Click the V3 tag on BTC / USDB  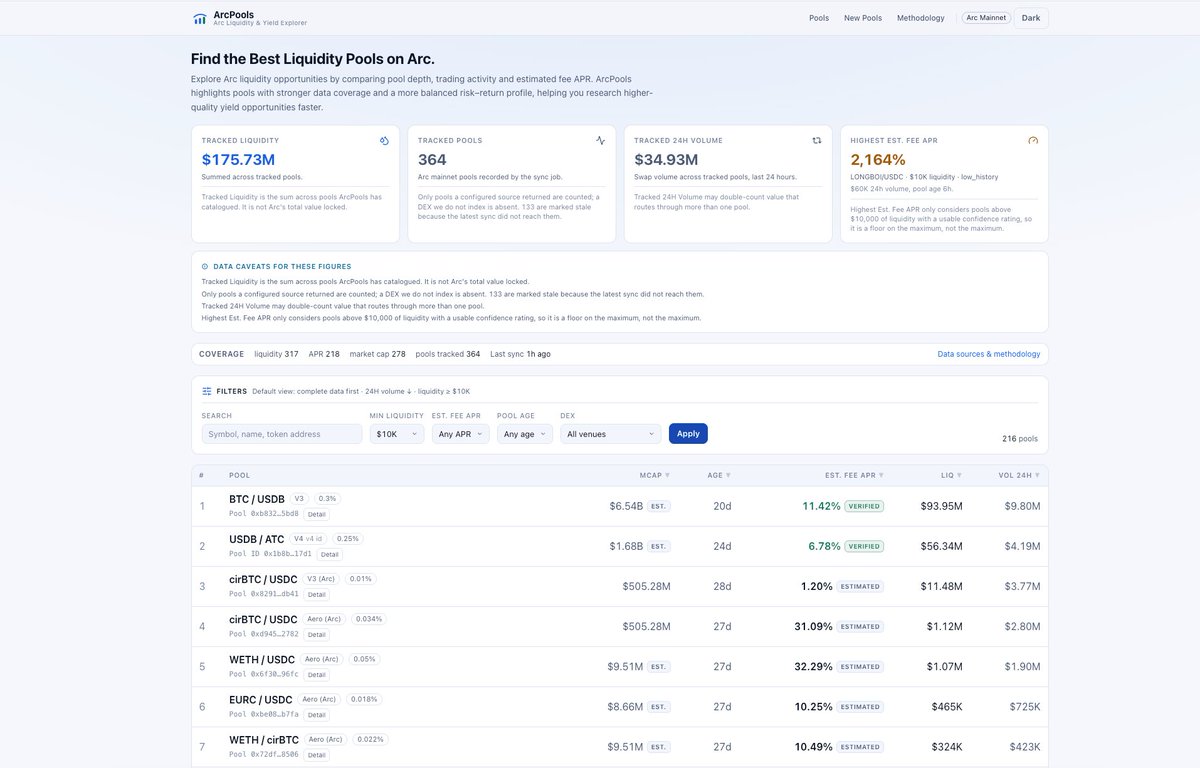tap(299, 498)
